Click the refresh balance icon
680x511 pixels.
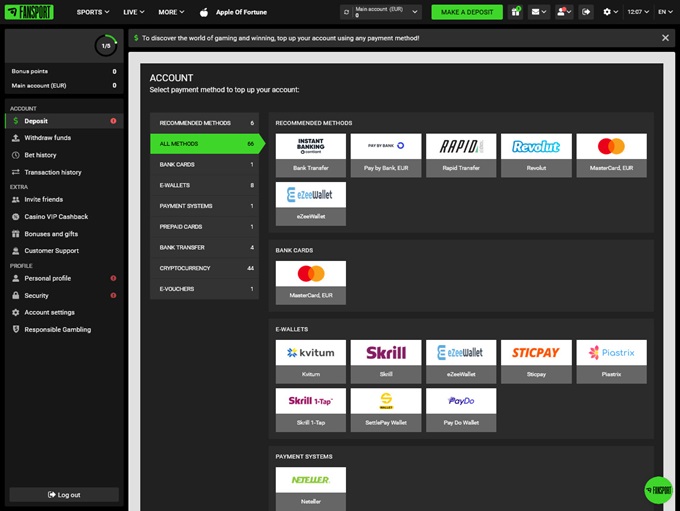click(x=347, y=12)
